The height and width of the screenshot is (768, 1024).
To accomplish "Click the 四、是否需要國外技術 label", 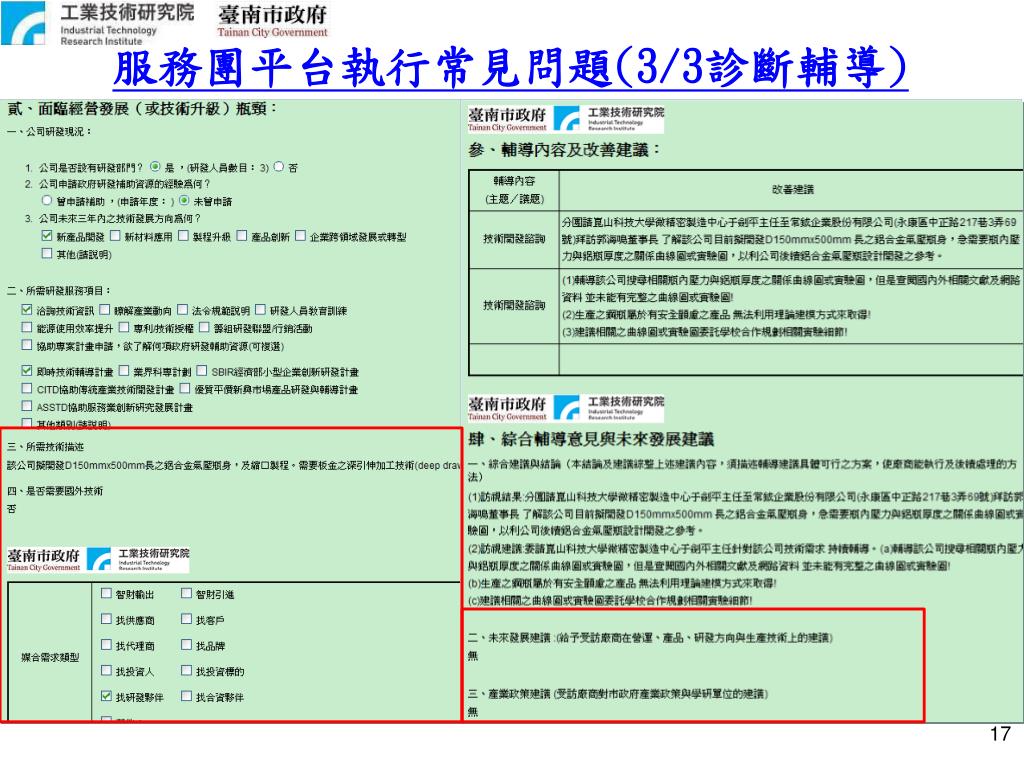I will click(55, 490).
